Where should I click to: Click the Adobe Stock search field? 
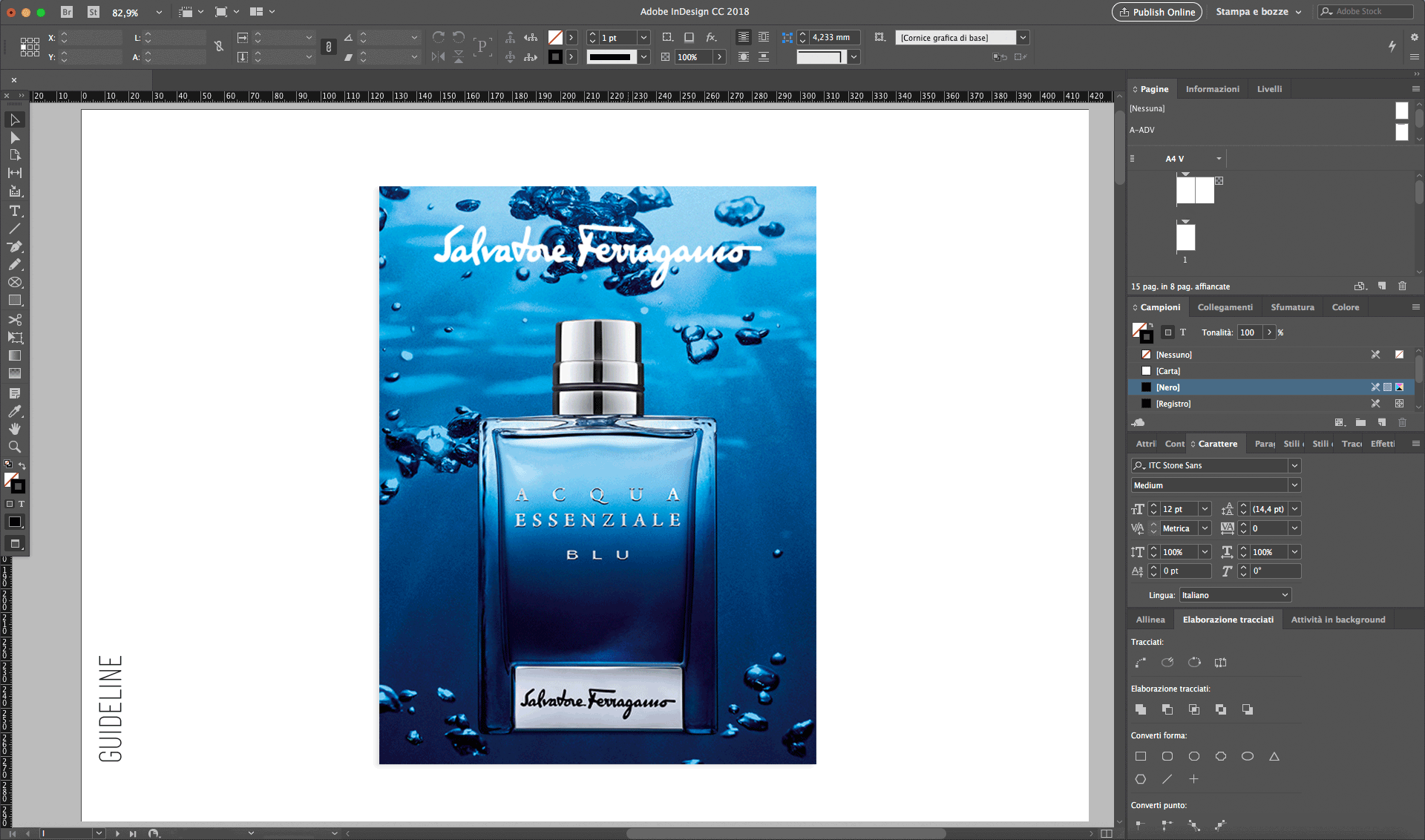point(1366,11)
